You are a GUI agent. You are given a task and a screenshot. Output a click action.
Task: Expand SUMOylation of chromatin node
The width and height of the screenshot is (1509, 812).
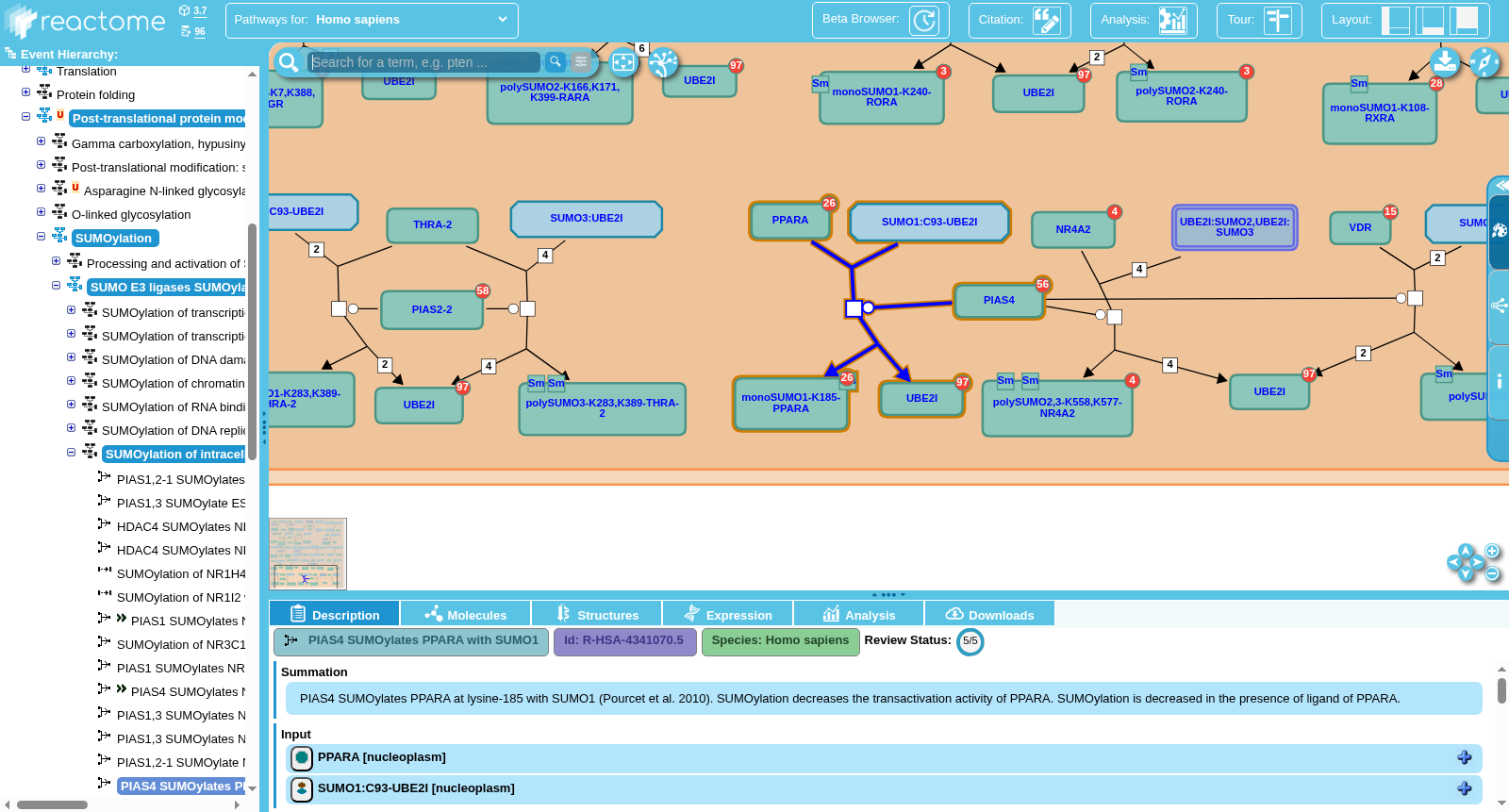tap(71, 381)
